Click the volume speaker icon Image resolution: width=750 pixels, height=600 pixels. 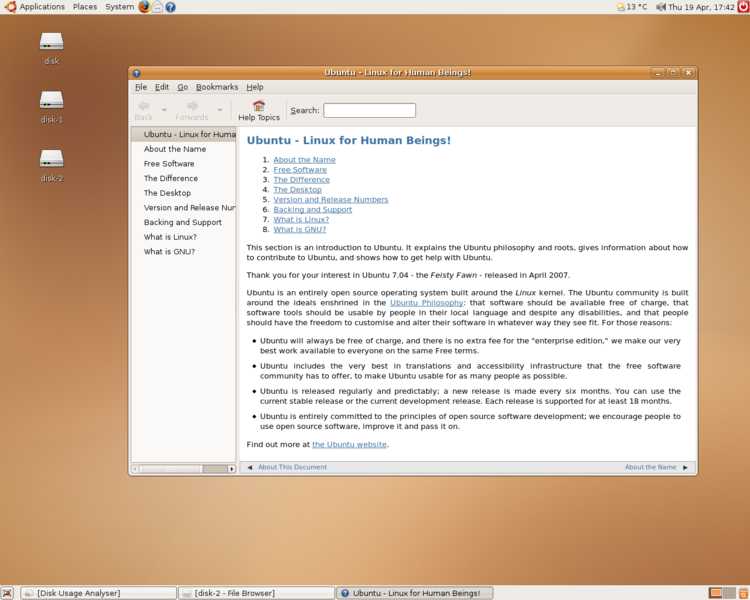click(661, 7)
